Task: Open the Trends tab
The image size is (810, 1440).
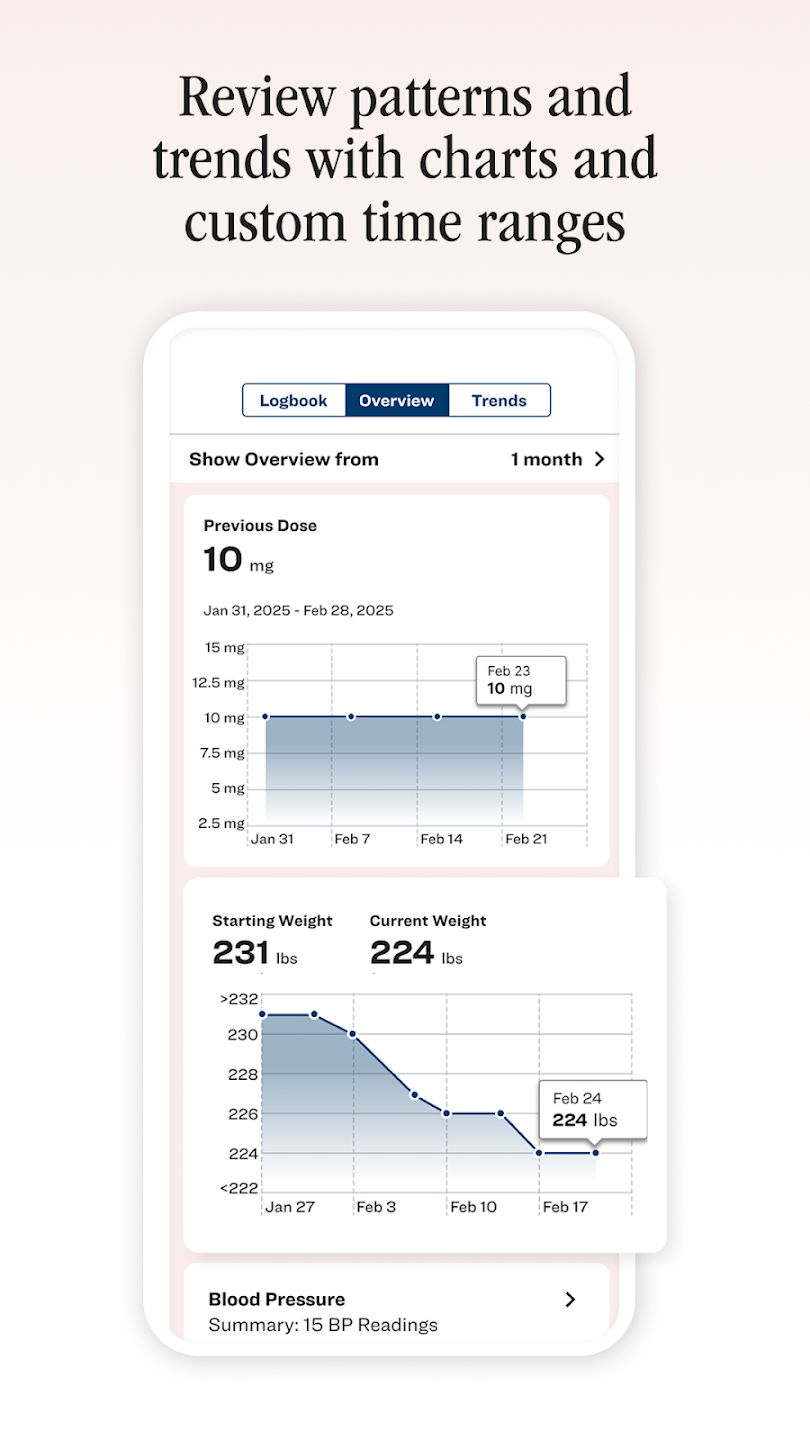Action: [x=499, y=400]
